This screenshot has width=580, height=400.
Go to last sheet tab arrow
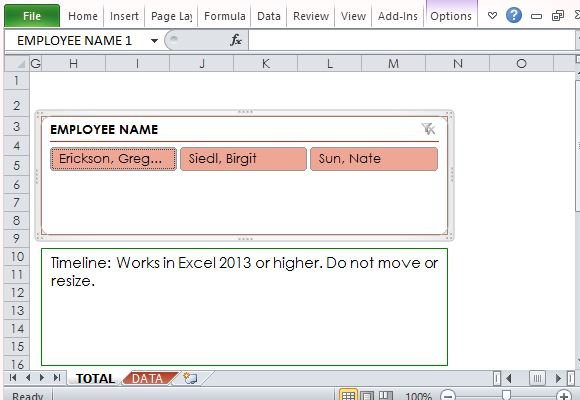(x=57, y=377)
